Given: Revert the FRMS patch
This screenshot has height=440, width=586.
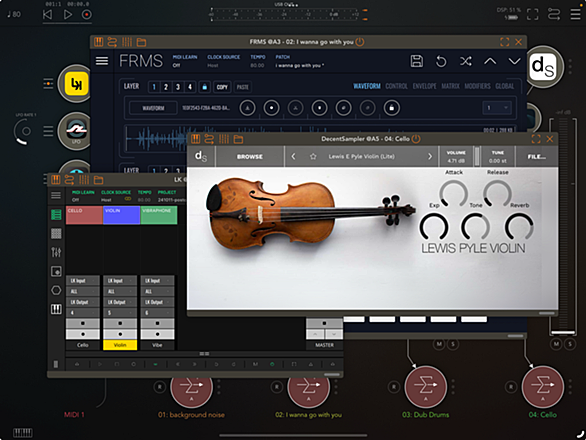Looking at the screenshot, I should (x=441, y=61).
